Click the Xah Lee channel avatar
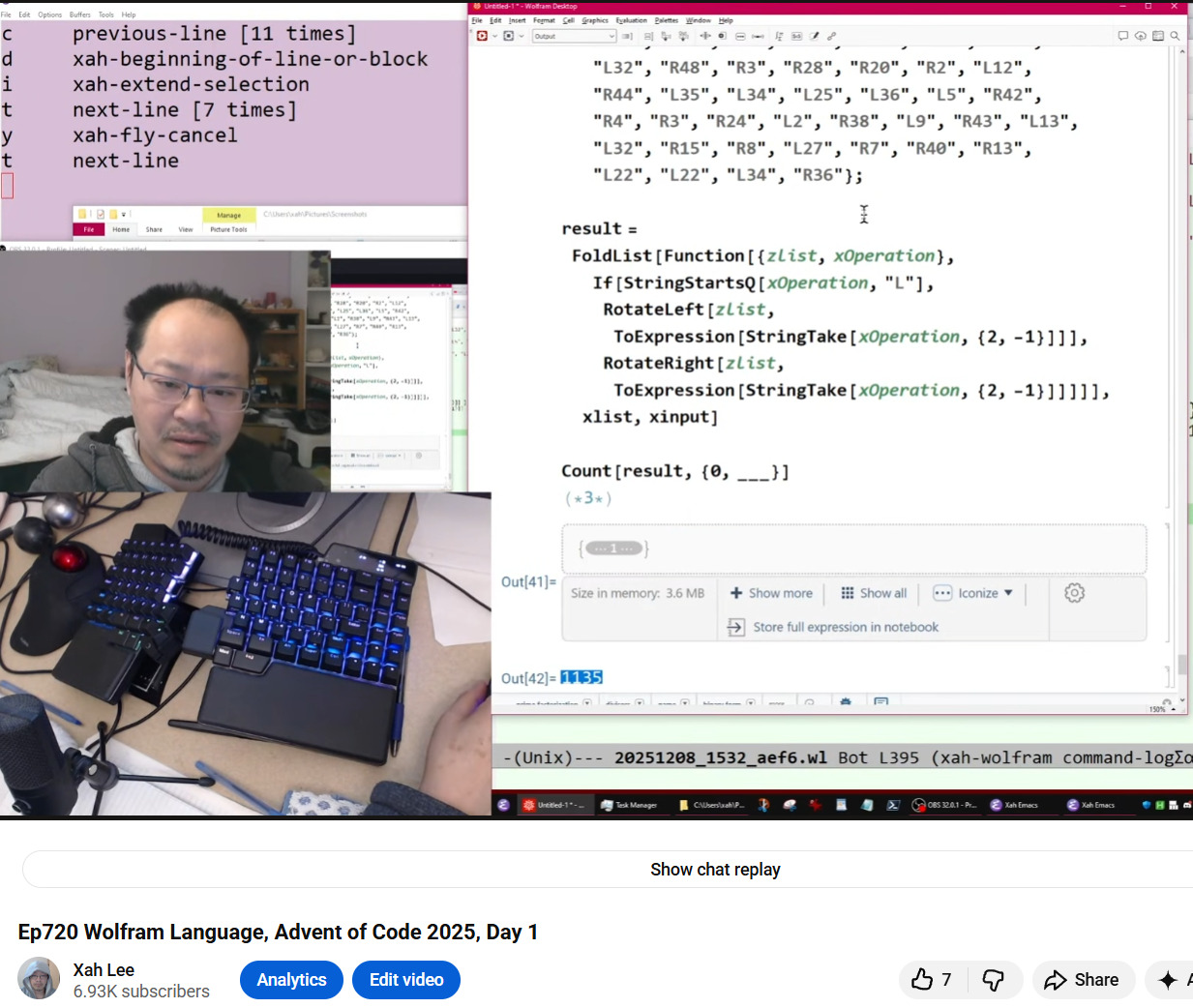 (39, 979)
